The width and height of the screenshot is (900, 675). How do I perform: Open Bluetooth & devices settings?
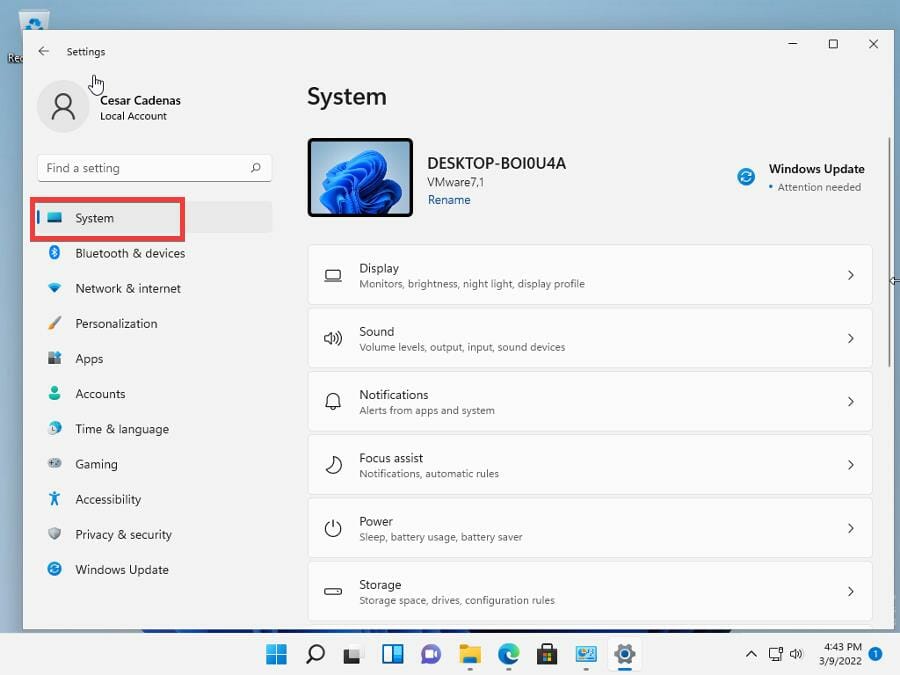(x=154, y=253)
